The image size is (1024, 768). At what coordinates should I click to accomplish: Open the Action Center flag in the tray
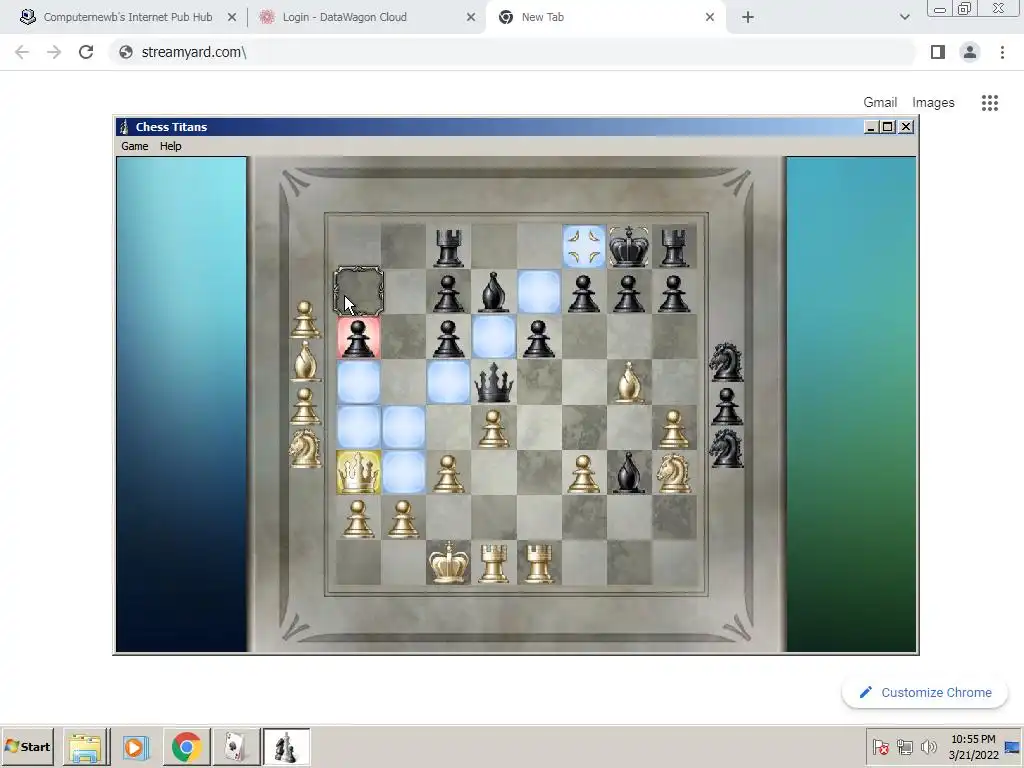click(880, 746)
